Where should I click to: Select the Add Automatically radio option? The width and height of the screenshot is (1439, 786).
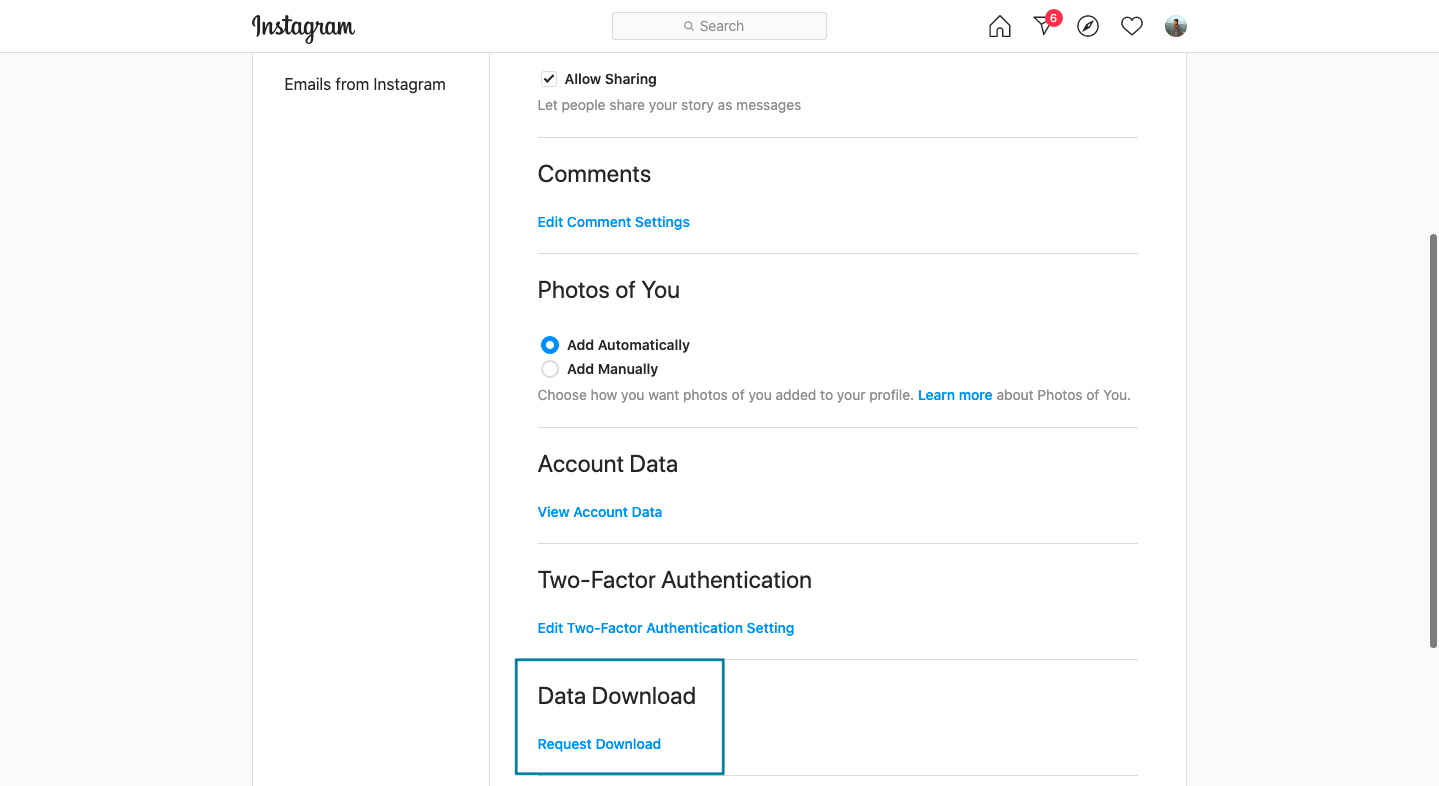pyautogui.click(x=550, y=345)
